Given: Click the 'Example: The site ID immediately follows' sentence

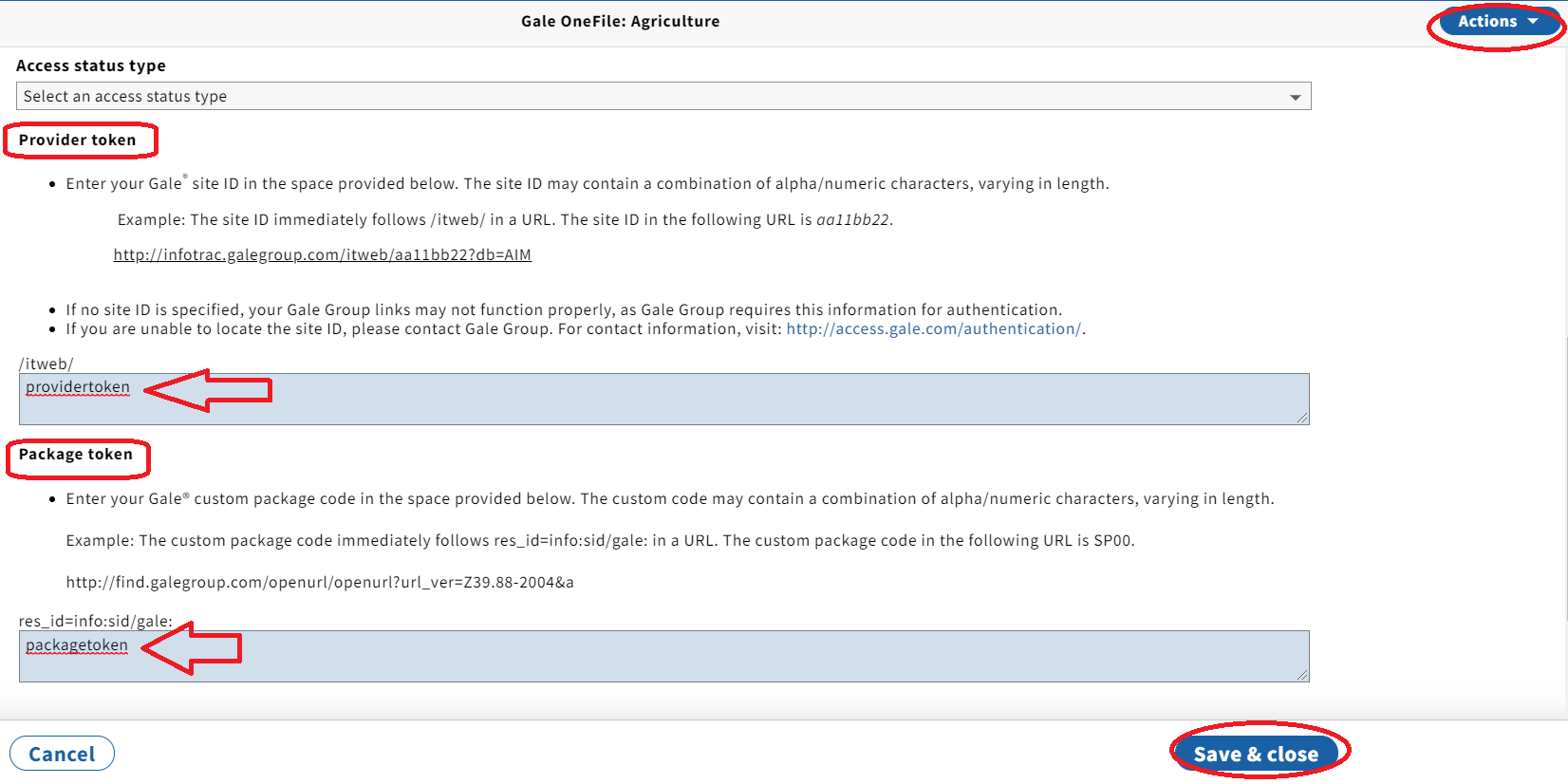Looking at the screenshot, I should 506,219.
